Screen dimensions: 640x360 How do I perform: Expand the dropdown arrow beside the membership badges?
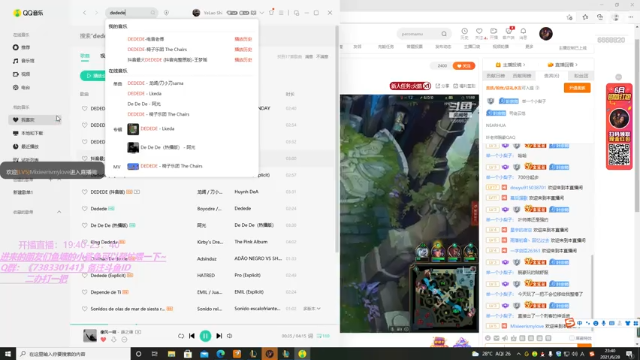pos(262,13)
